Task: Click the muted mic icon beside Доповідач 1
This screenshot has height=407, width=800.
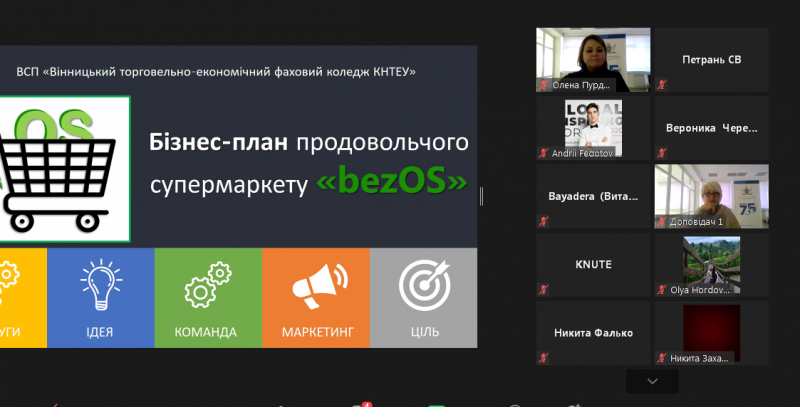Action: [662, 222]
